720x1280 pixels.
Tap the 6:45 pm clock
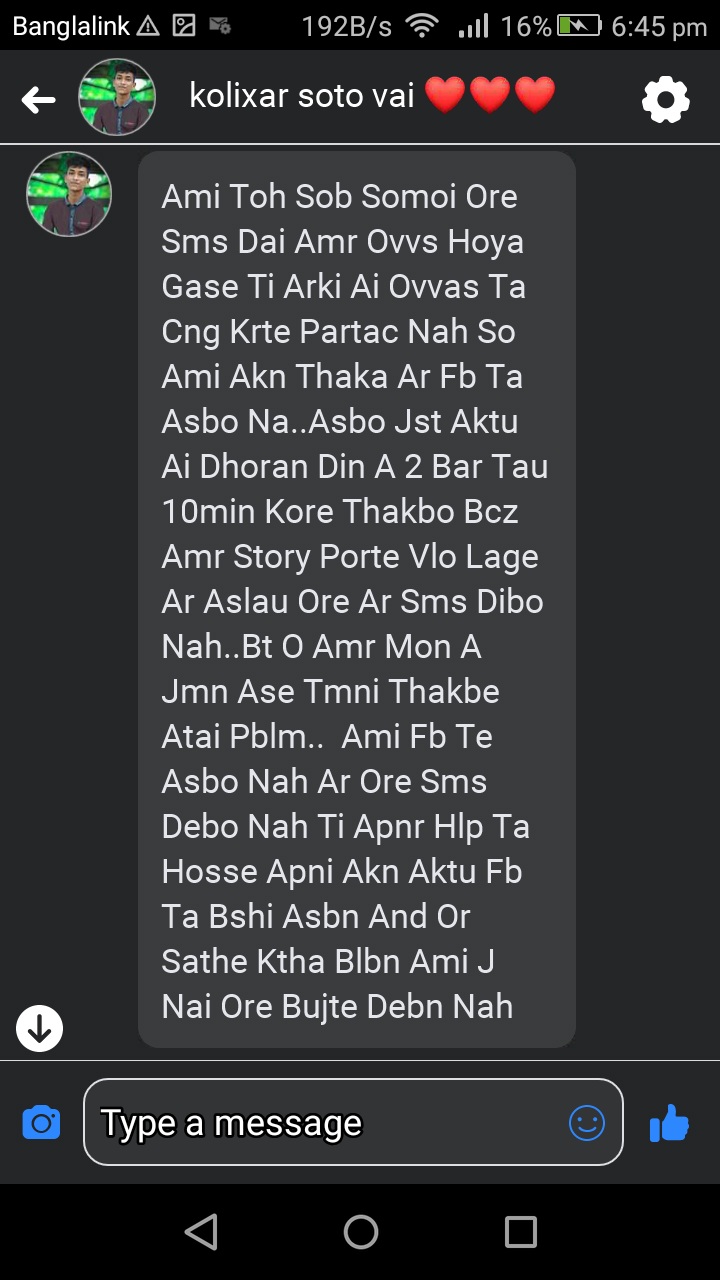pos(659,27)
